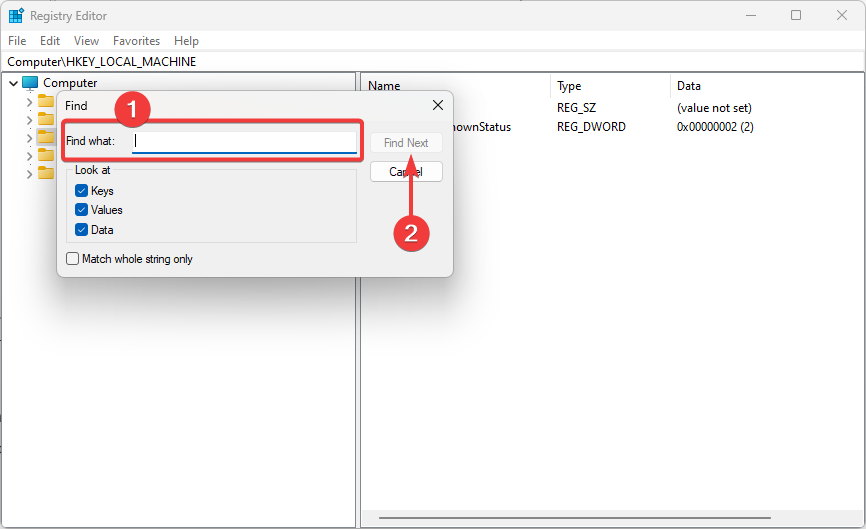Expand the fourth folder under Computer

point(29,155)
